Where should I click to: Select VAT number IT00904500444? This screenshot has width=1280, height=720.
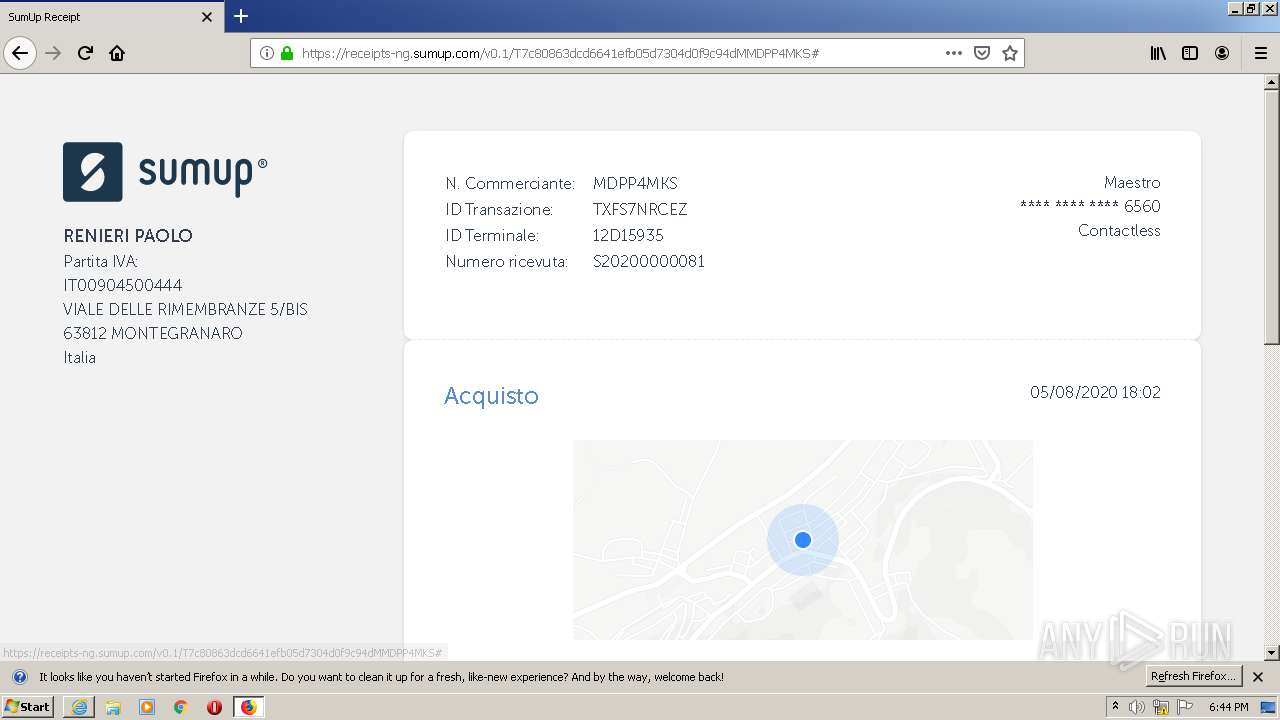[x=123, y=286]
